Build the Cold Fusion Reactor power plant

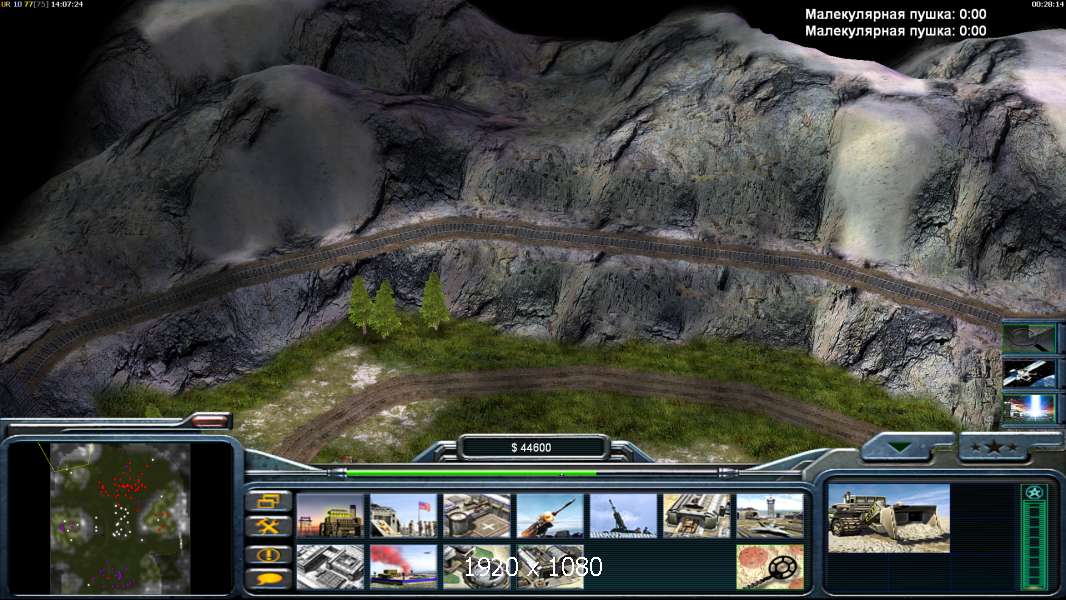[330, 516]
